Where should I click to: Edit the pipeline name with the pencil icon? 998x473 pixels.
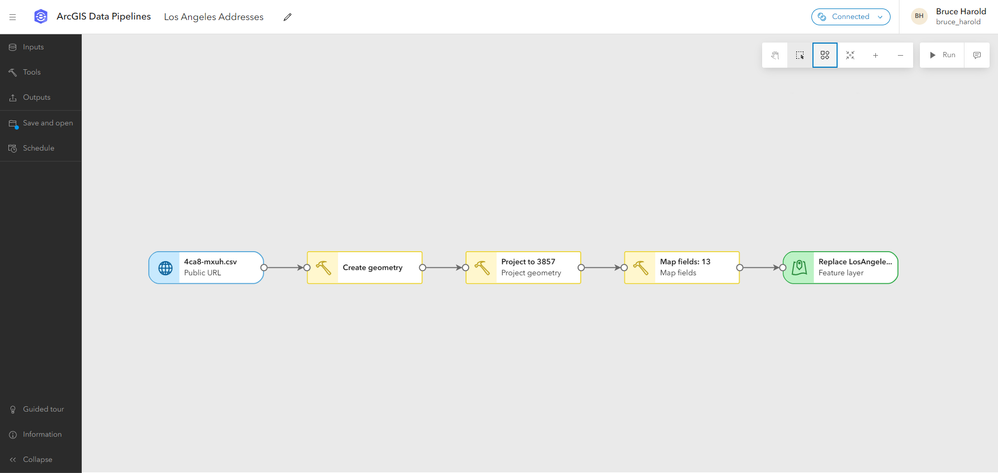[288, 17]
